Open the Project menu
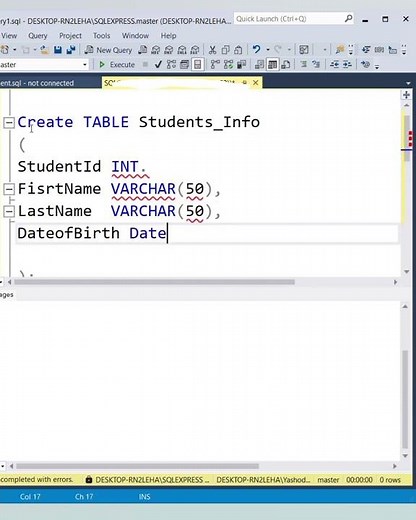This screenshot has width=416, height=520. [x=70, y=36]
